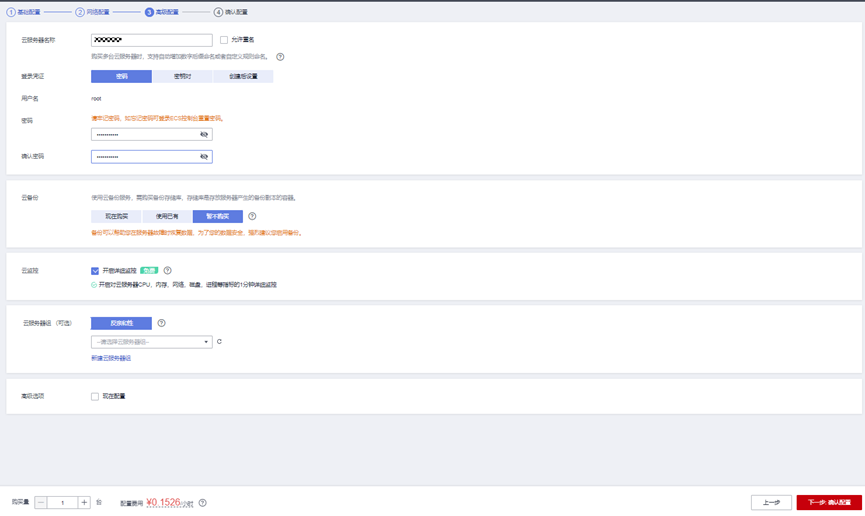This screenshot has height=516, width=865.
Task: Open help icon next to cloud backup options
Action: (252, 216)
